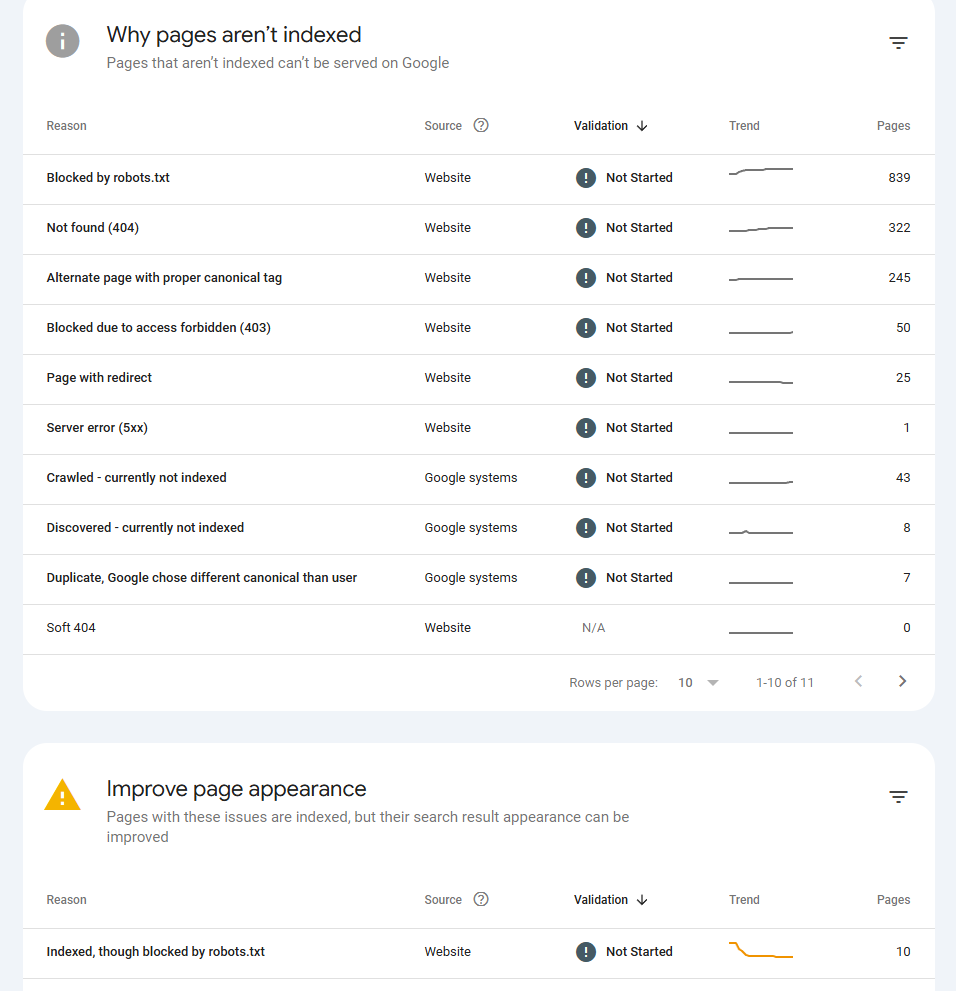Screen dimensions: 956x991
Task: Select Crawled - currently not indexed row
Action: point(136,478)
